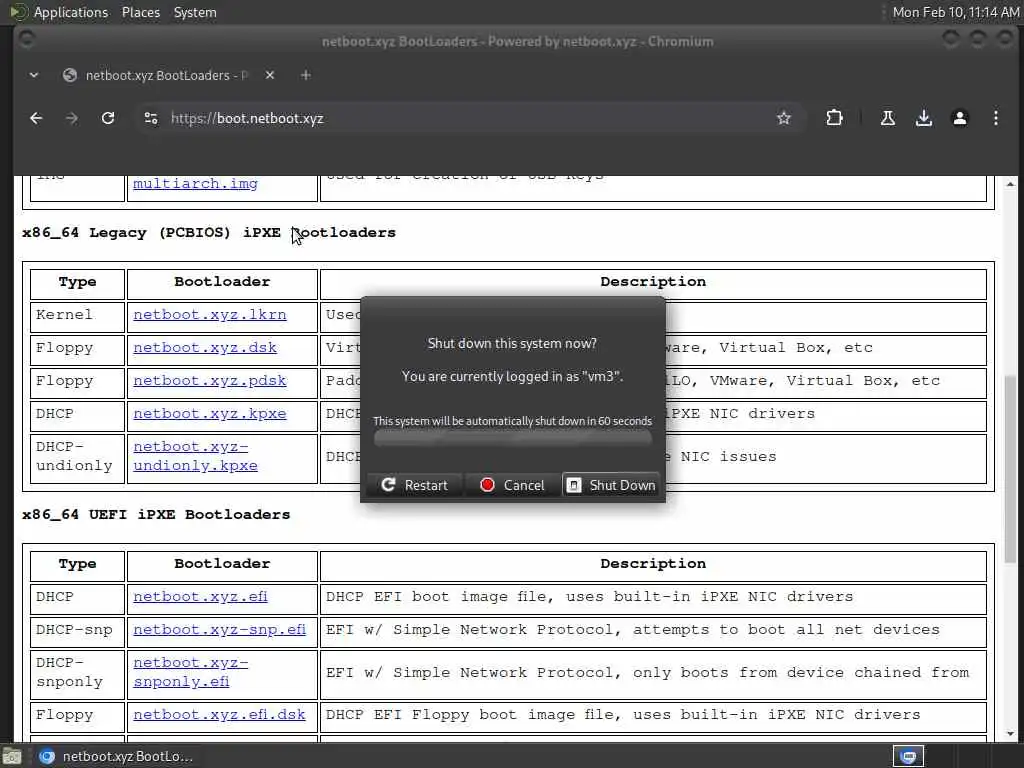Open the Places menu
1024x768 pixels.
pyautogui.click(x=141, y=12)
